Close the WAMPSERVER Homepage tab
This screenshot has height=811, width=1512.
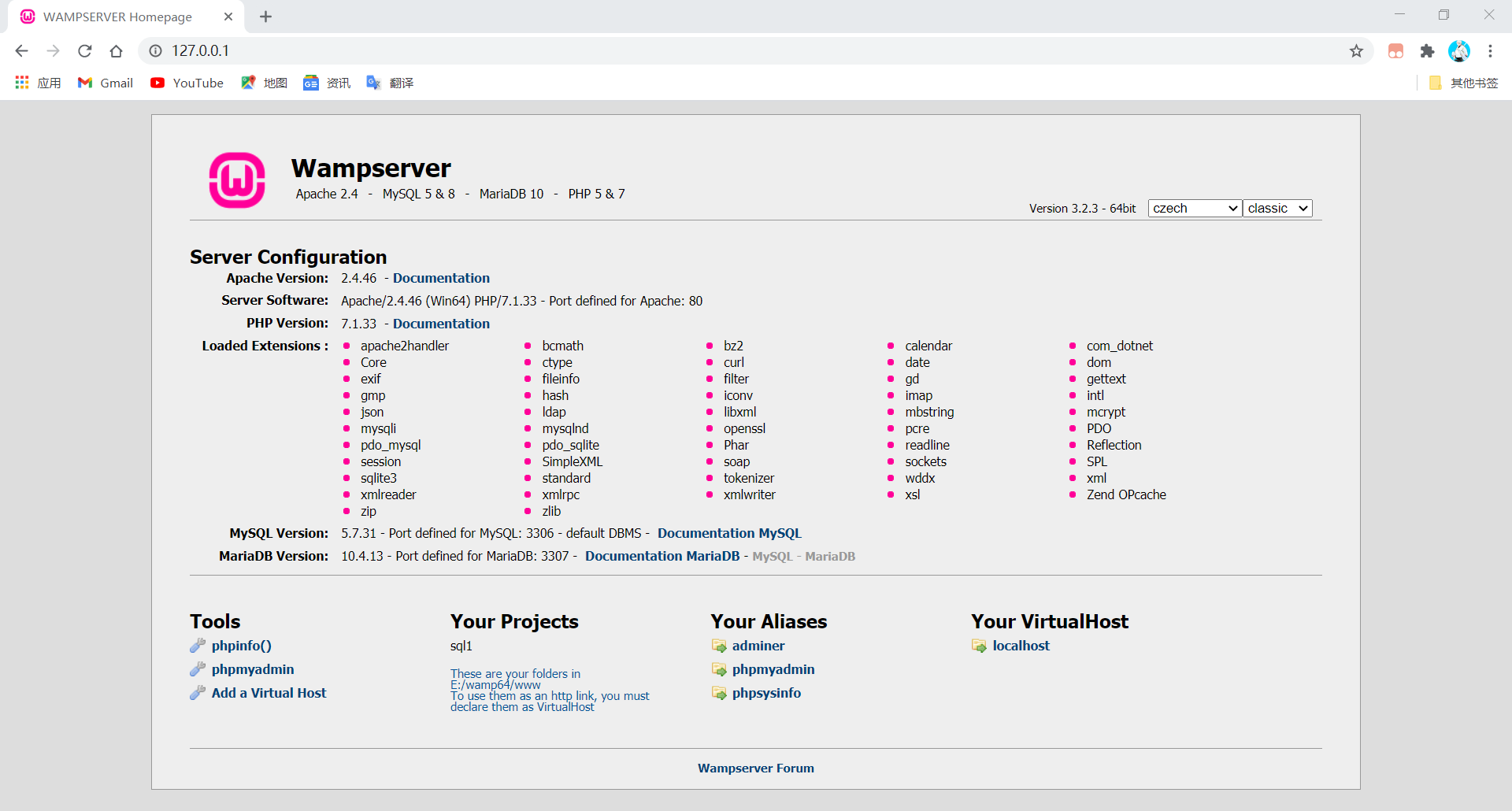pyautogui.click(x=228, y=17)
